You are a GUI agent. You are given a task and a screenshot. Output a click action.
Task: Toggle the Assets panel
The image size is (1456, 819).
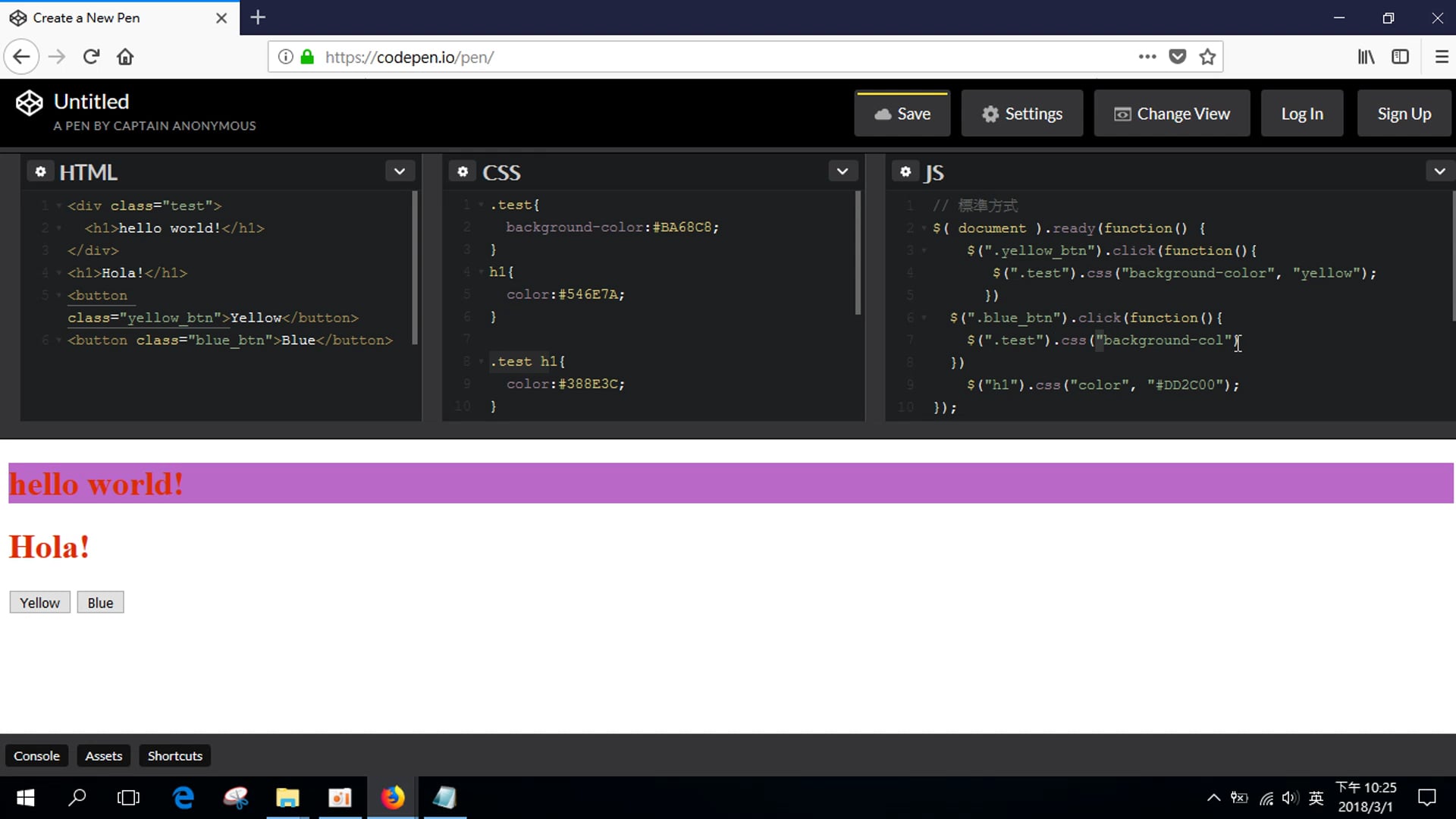(103, 756)
